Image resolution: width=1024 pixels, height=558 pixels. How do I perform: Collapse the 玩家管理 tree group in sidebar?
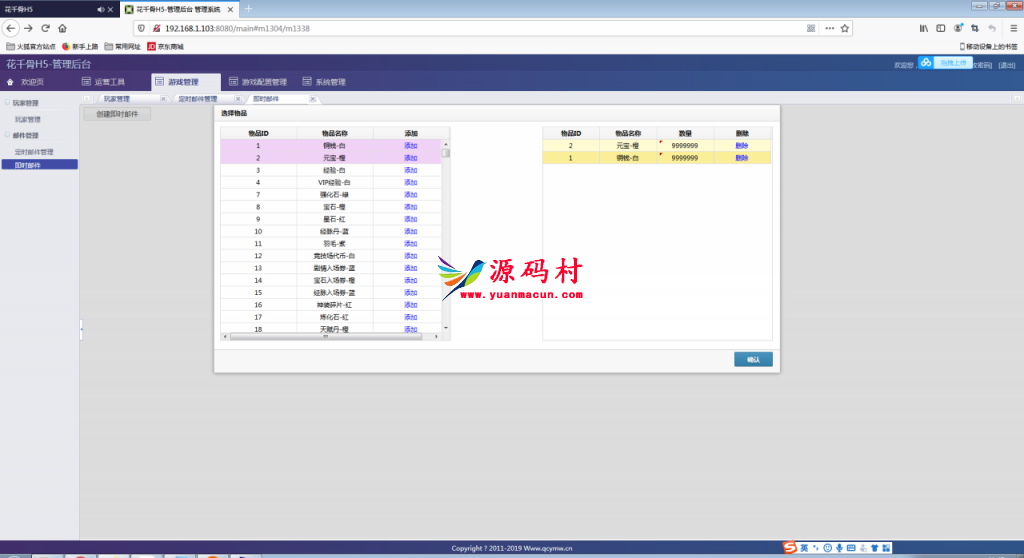[x=8, y=102]
